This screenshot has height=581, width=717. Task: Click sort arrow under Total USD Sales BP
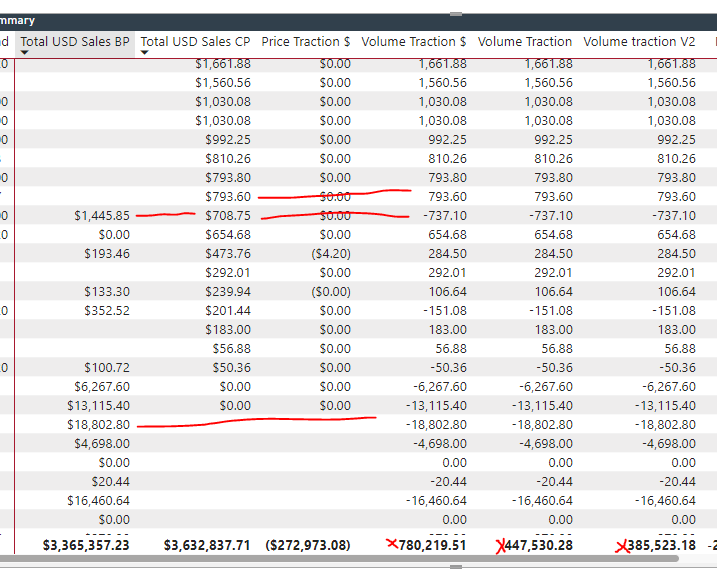click(x=25, y=53)
